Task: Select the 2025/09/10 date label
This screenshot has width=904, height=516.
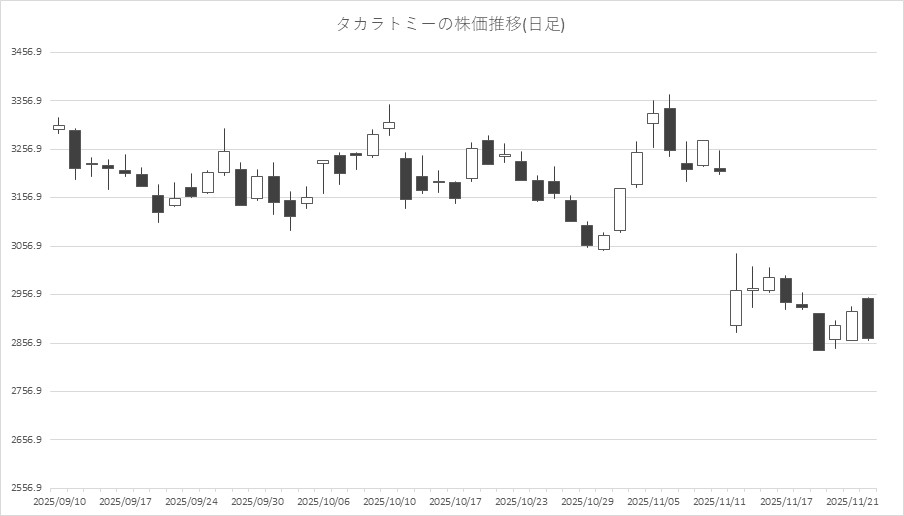Action: 59,501
